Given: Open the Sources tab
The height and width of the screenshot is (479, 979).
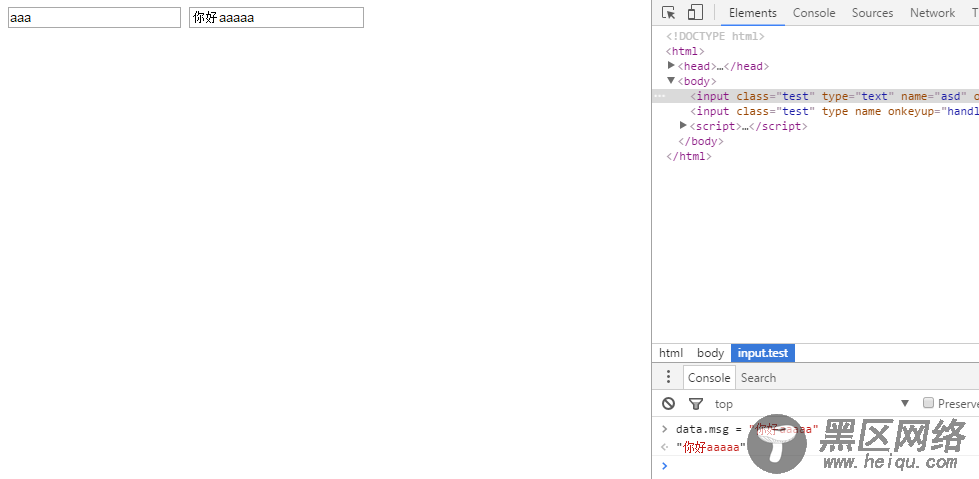Looking at the screenshot, I should 872,12.
